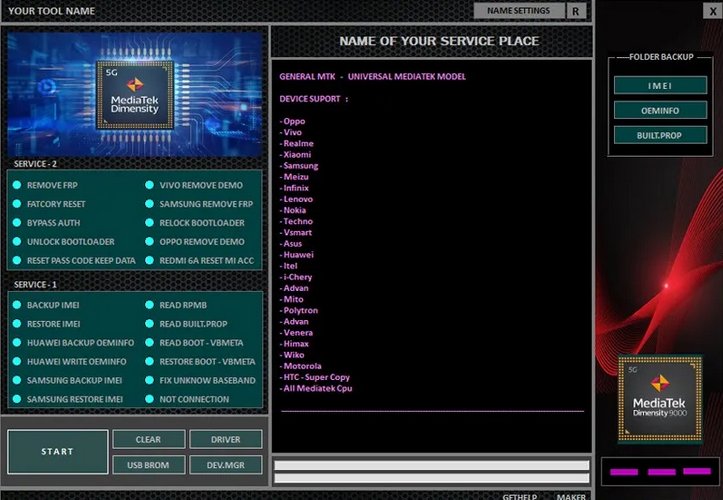The width and height of the screenshot is (723, 500).
Task: Click the Polytron entry in log
Action: coord(298,310)
